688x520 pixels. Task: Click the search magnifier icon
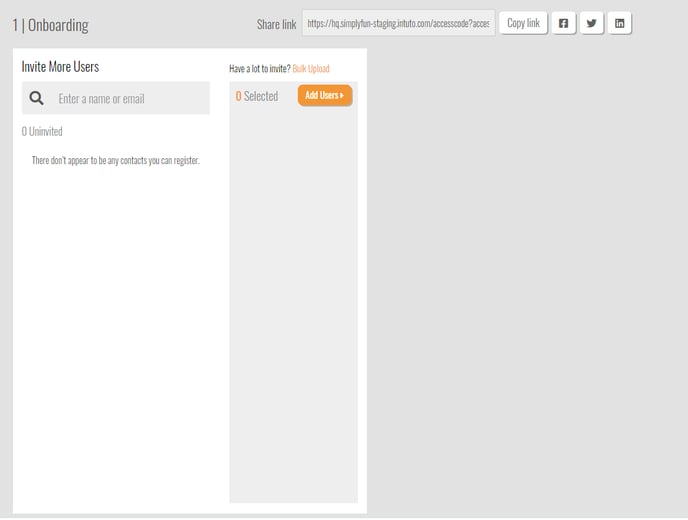[x=36, y=98]
